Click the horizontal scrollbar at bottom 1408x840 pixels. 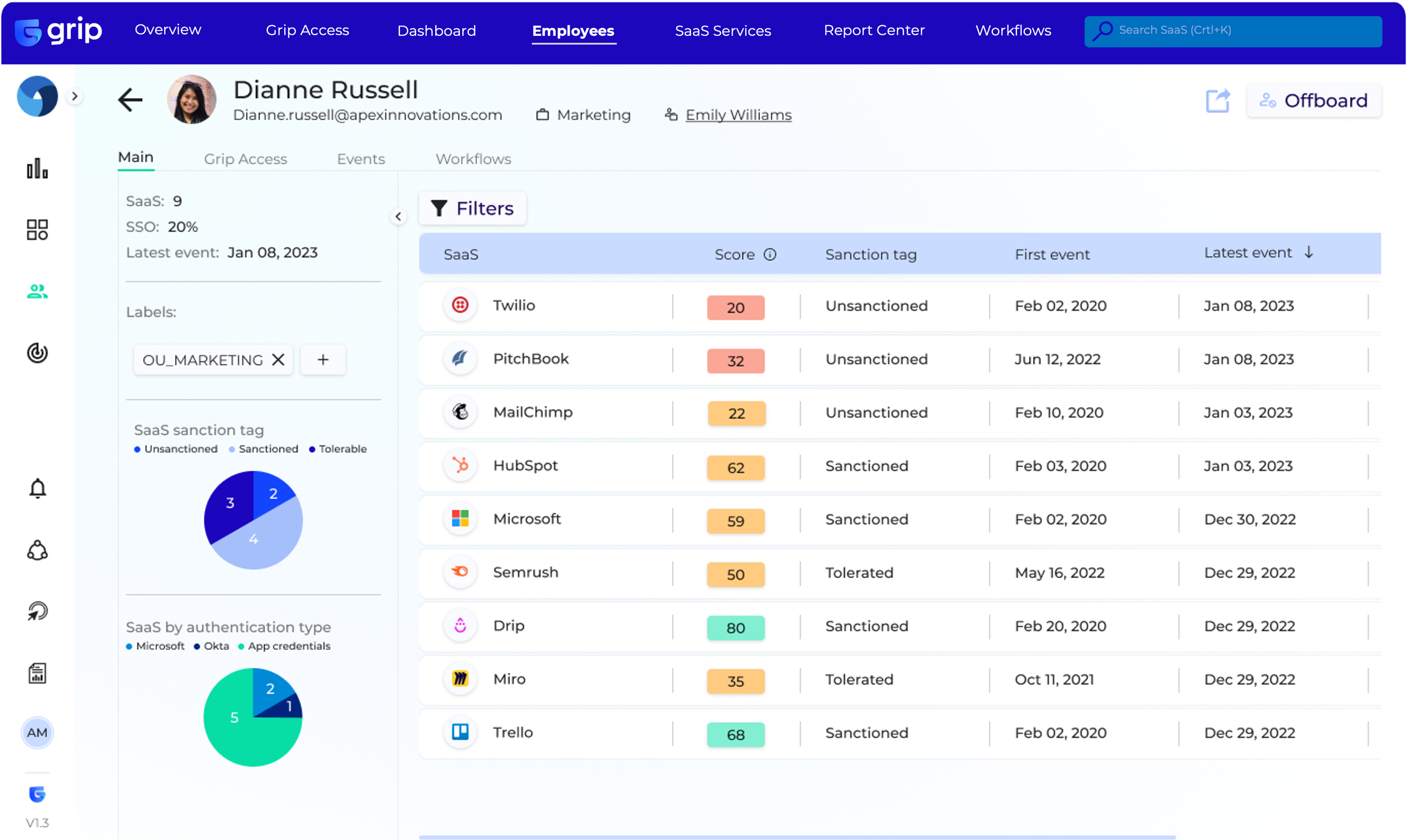(797, 836)
